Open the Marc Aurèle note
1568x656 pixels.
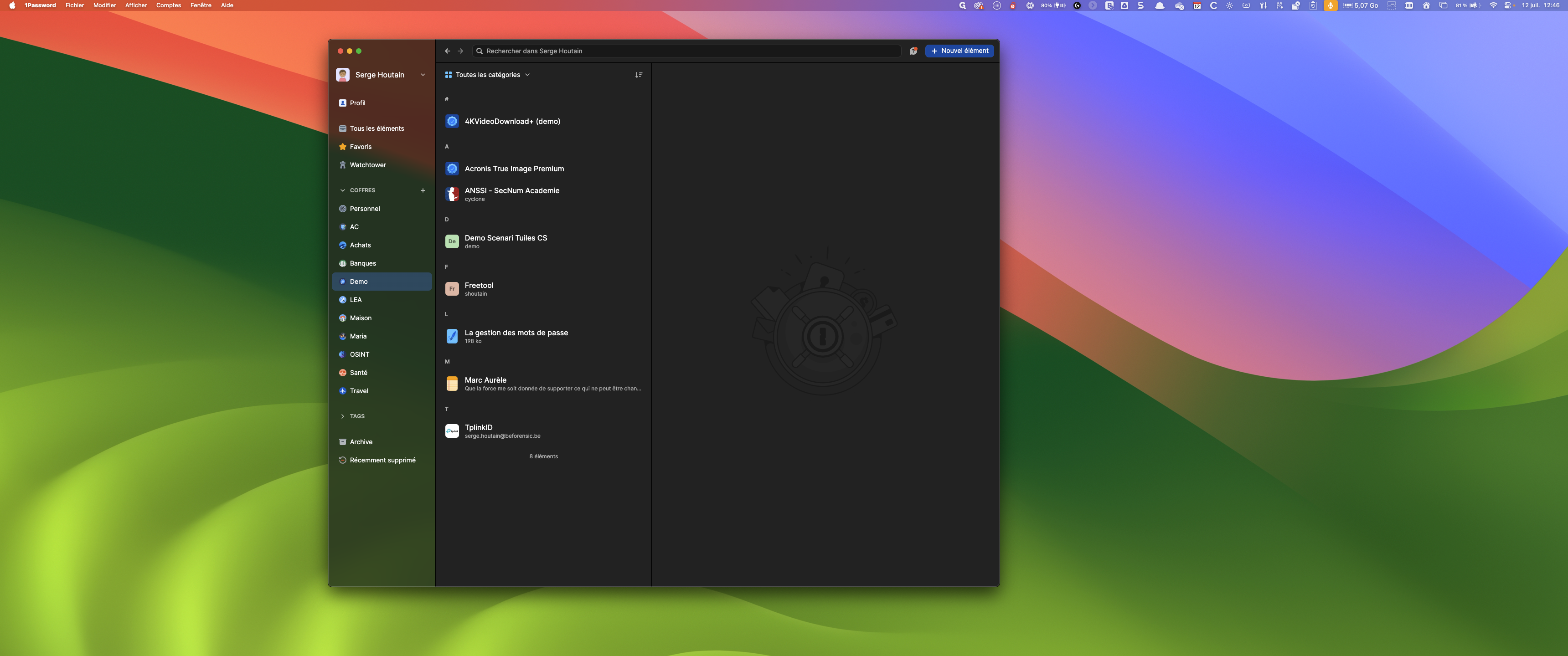point(544,384)
